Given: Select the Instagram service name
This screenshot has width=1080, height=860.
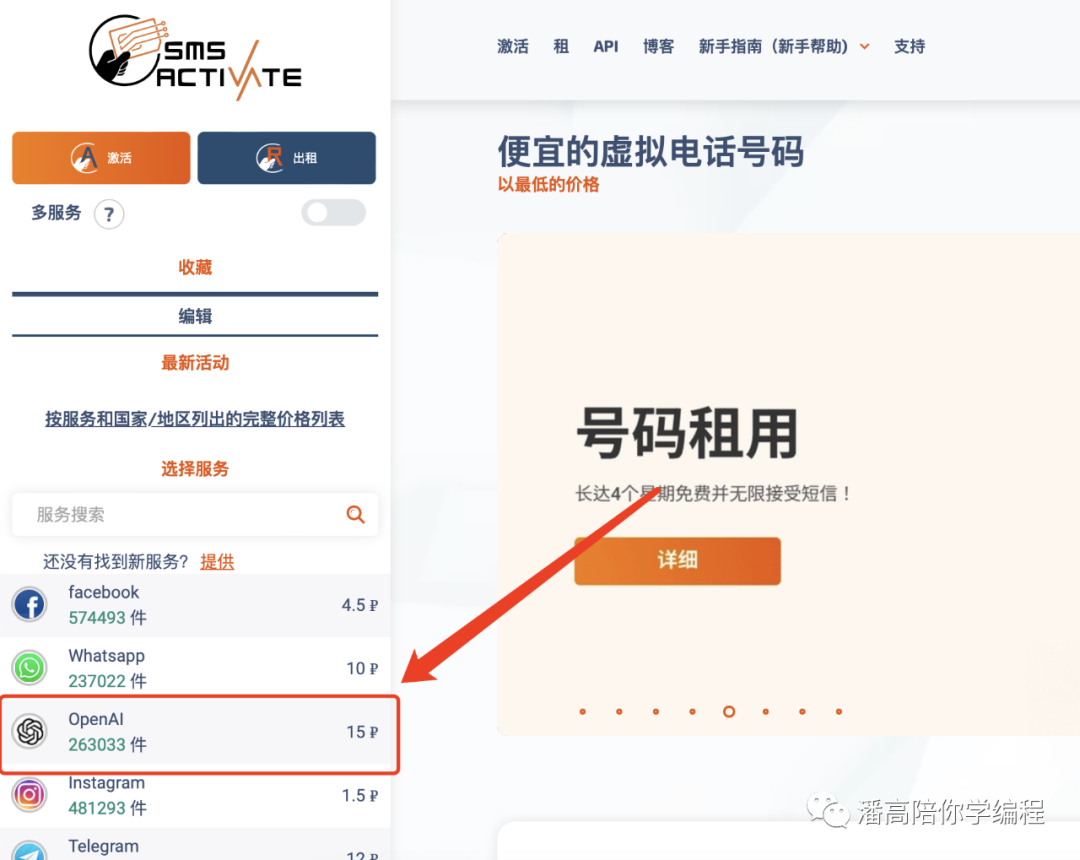Looking at the screenshot, I should [107, 783].
